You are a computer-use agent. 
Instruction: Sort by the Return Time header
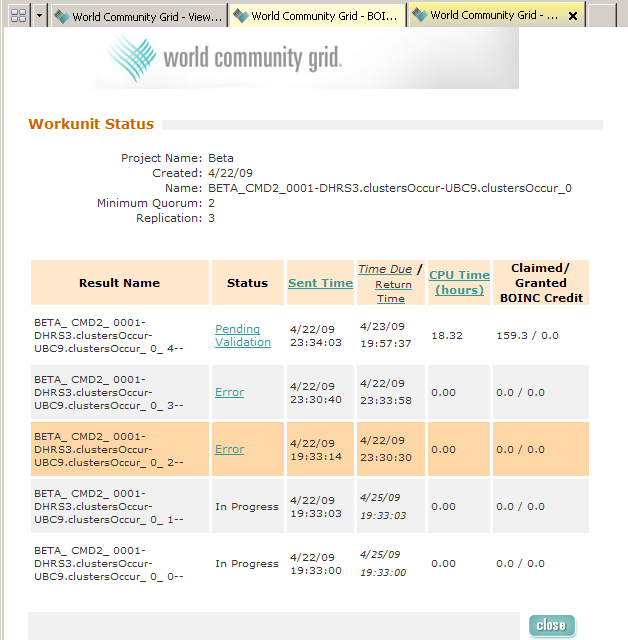point(391,291)
